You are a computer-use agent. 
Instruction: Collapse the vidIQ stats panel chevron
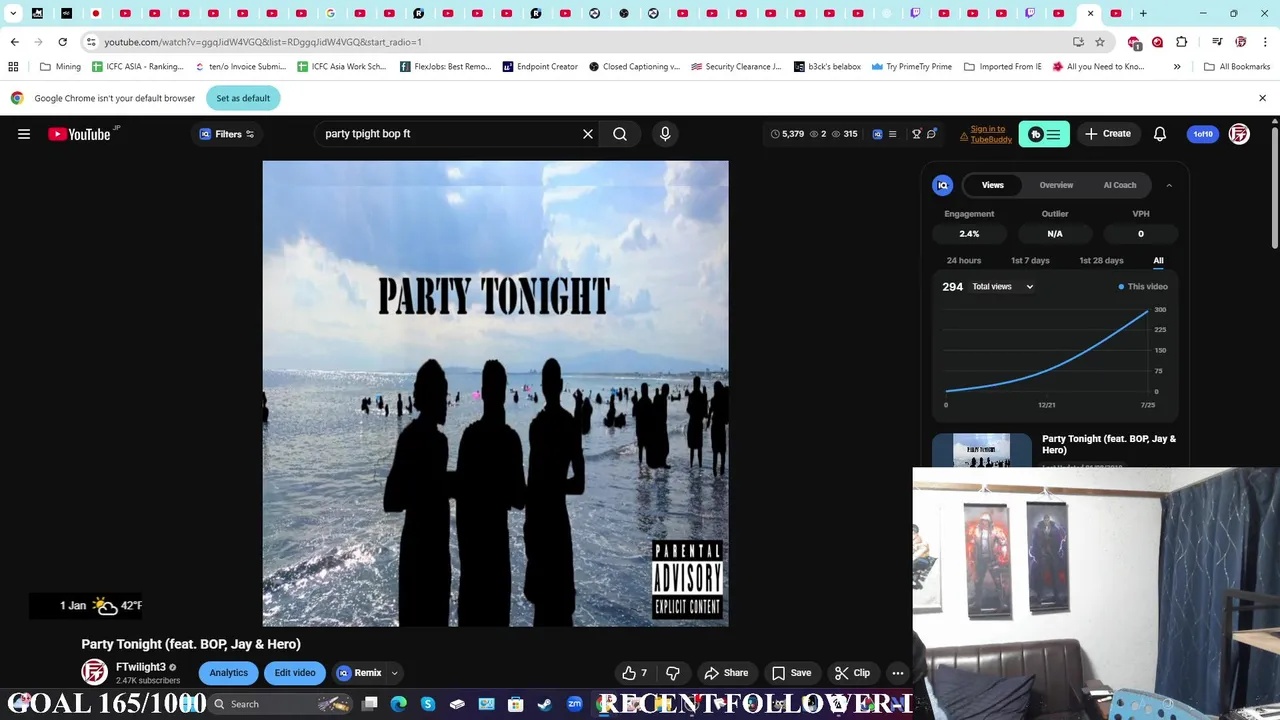1169,185
